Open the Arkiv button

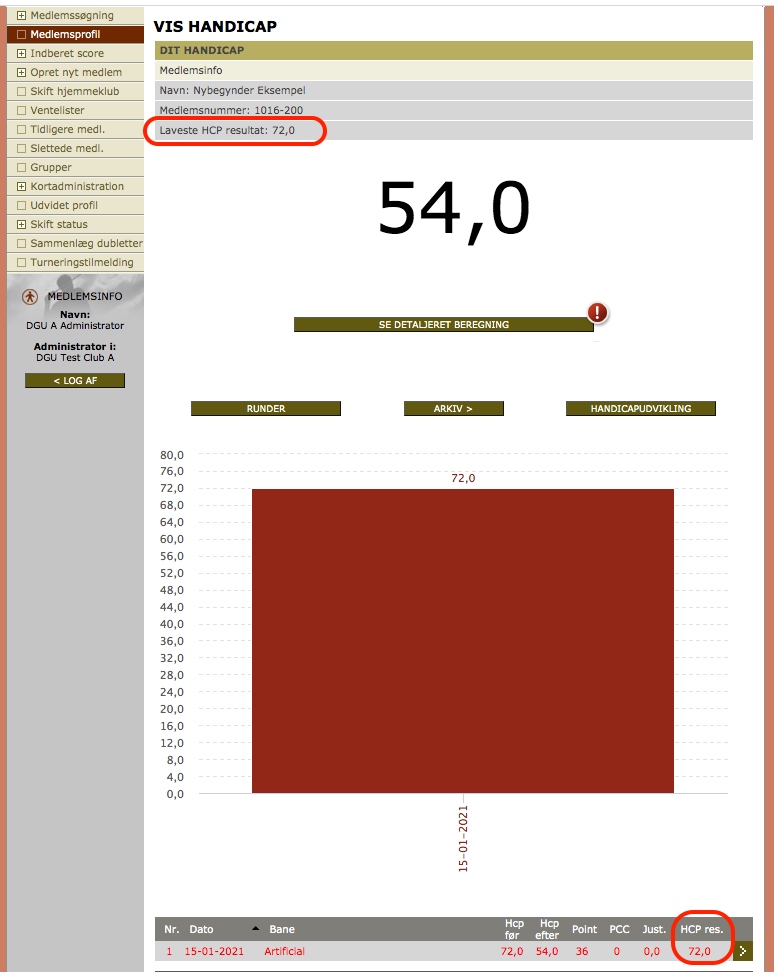pos(453,409)
